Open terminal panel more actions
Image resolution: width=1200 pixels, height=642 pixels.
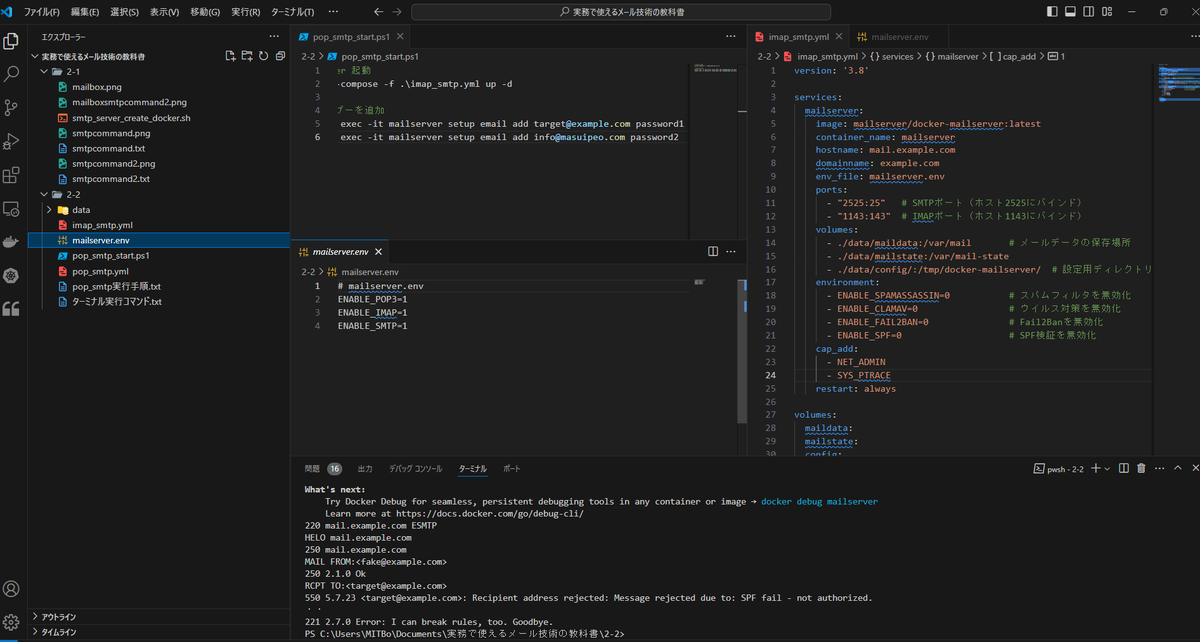pyautogui.click(x=1159, y=468)
